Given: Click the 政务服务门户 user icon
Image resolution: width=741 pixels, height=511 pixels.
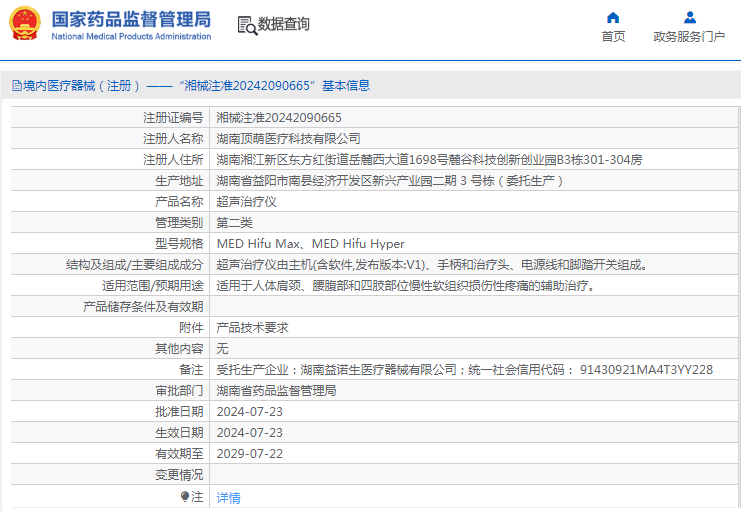Looking at the screenshot, I should [689, 18].
